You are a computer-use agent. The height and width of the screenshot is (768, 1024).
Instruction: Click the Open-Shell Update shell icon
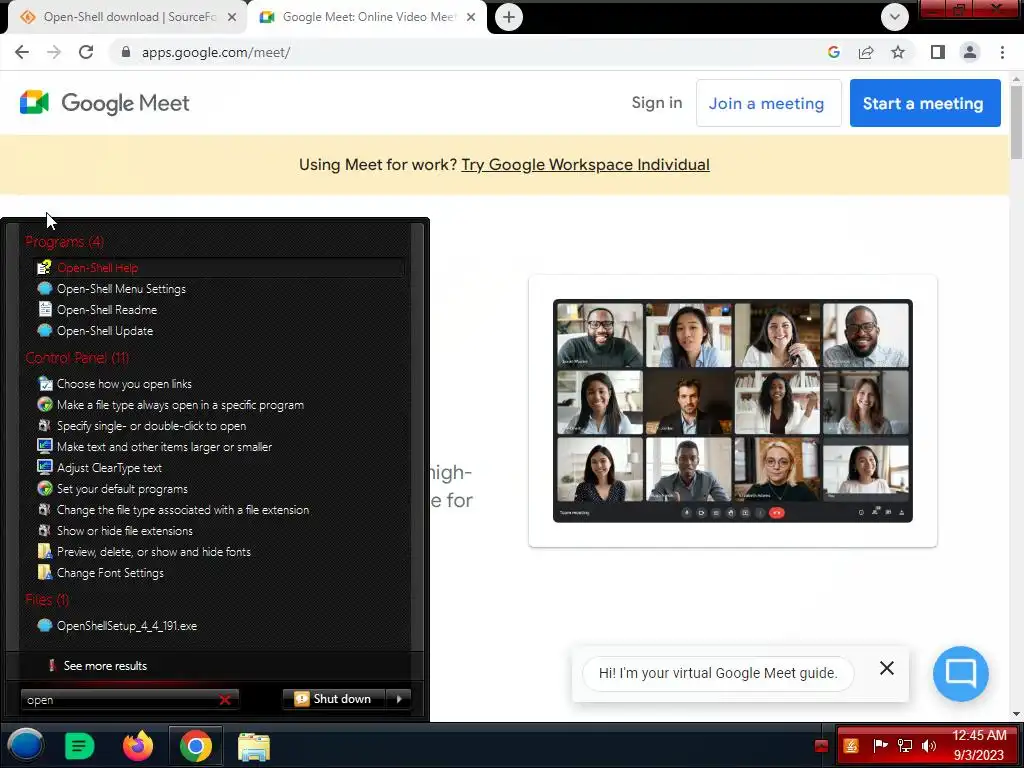(44, 330)
